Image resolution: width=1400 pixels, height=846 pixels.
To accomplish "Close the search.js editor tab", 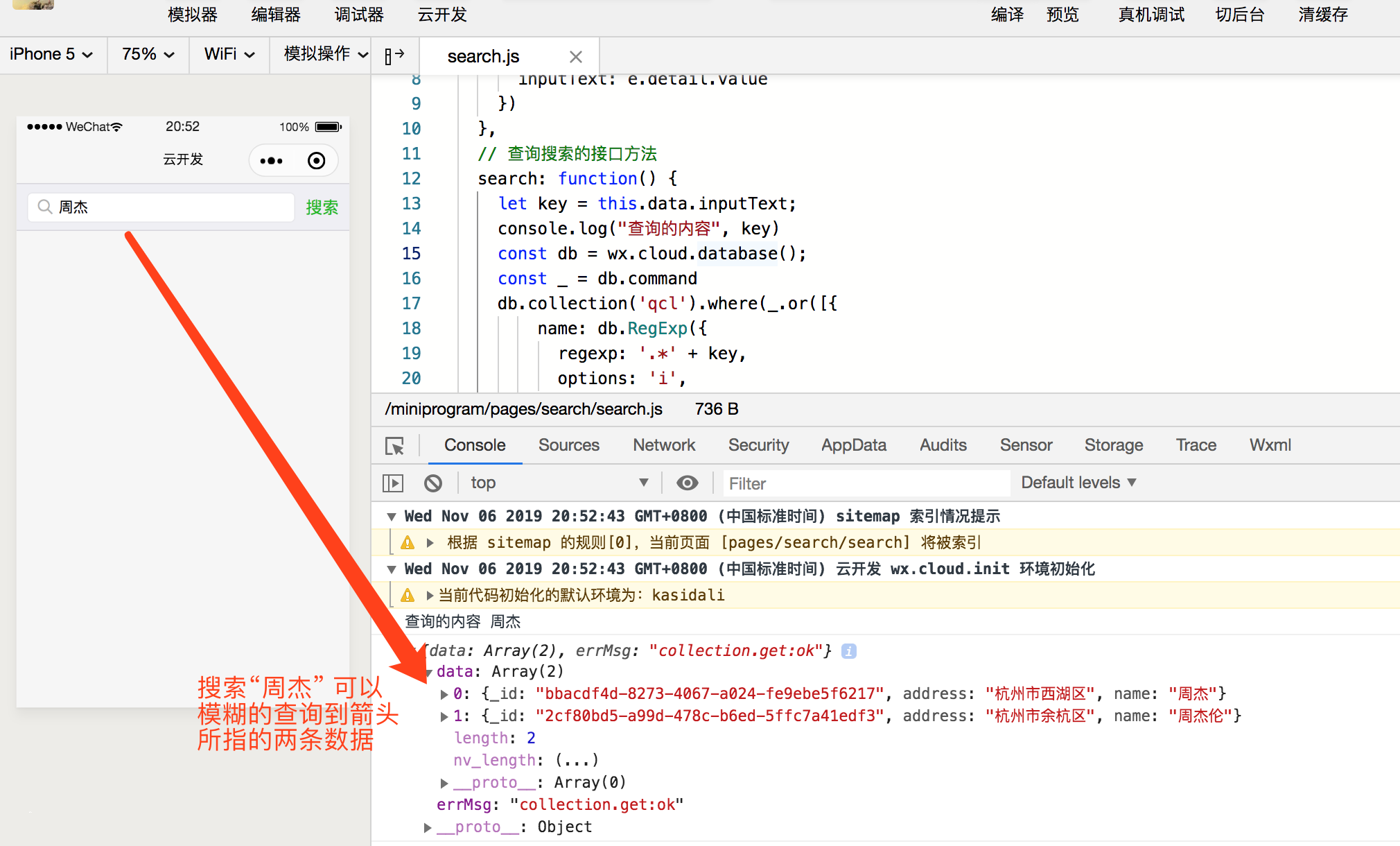I will pos(575,57).
